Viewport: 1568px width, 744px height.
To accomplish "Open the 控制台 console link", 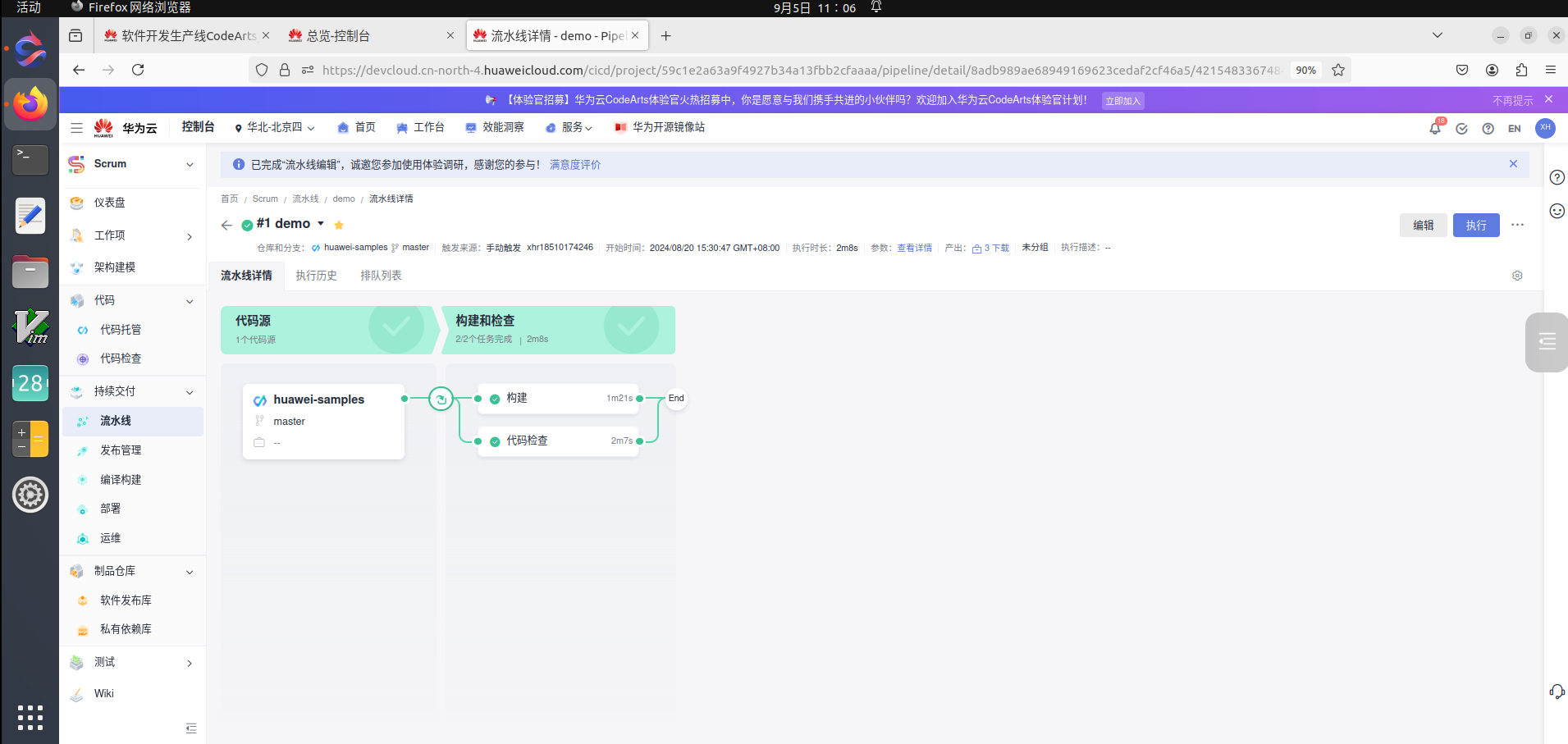I will tap(198, 127).
